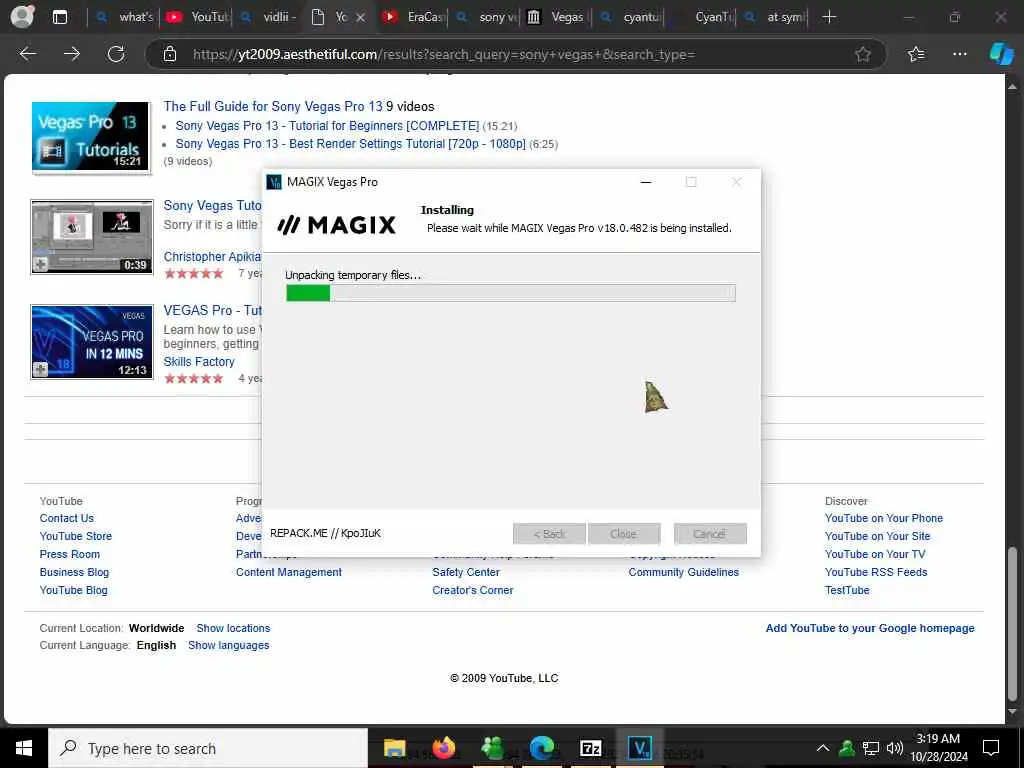
Task: Minimize the MAGIX Vegas Pro installer window
Action: (x=646, y=182)
